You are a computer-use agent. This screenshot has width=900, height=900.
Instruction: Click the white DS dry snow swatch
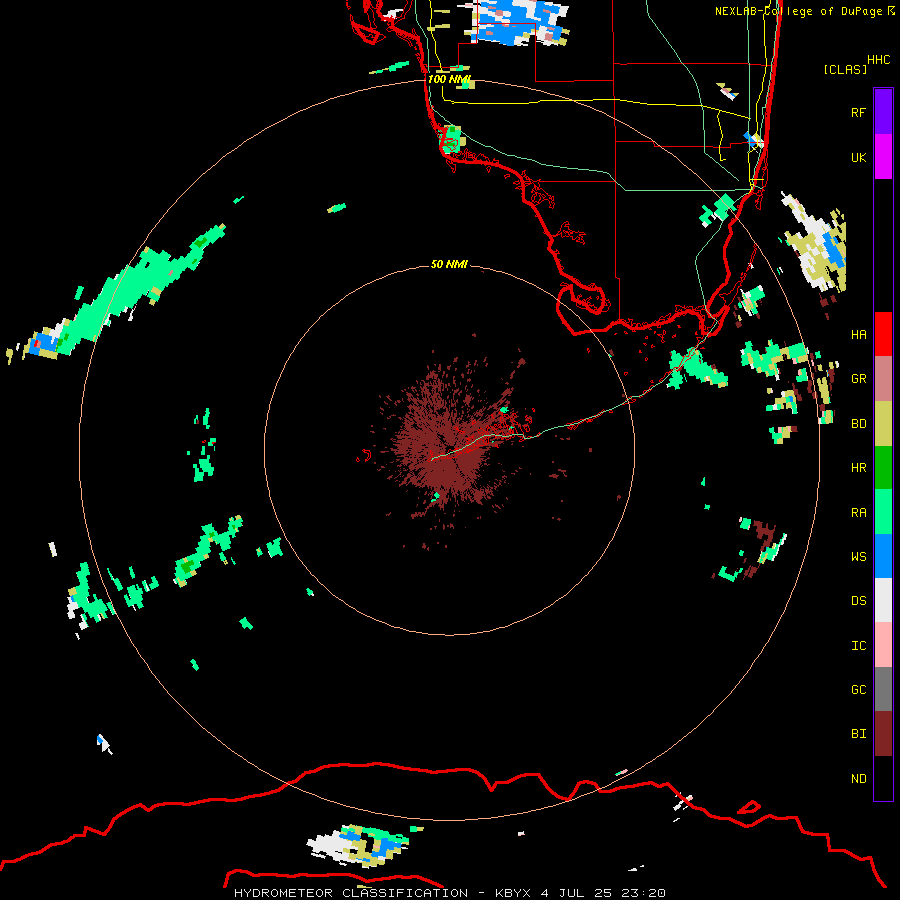tap(883, 600)
